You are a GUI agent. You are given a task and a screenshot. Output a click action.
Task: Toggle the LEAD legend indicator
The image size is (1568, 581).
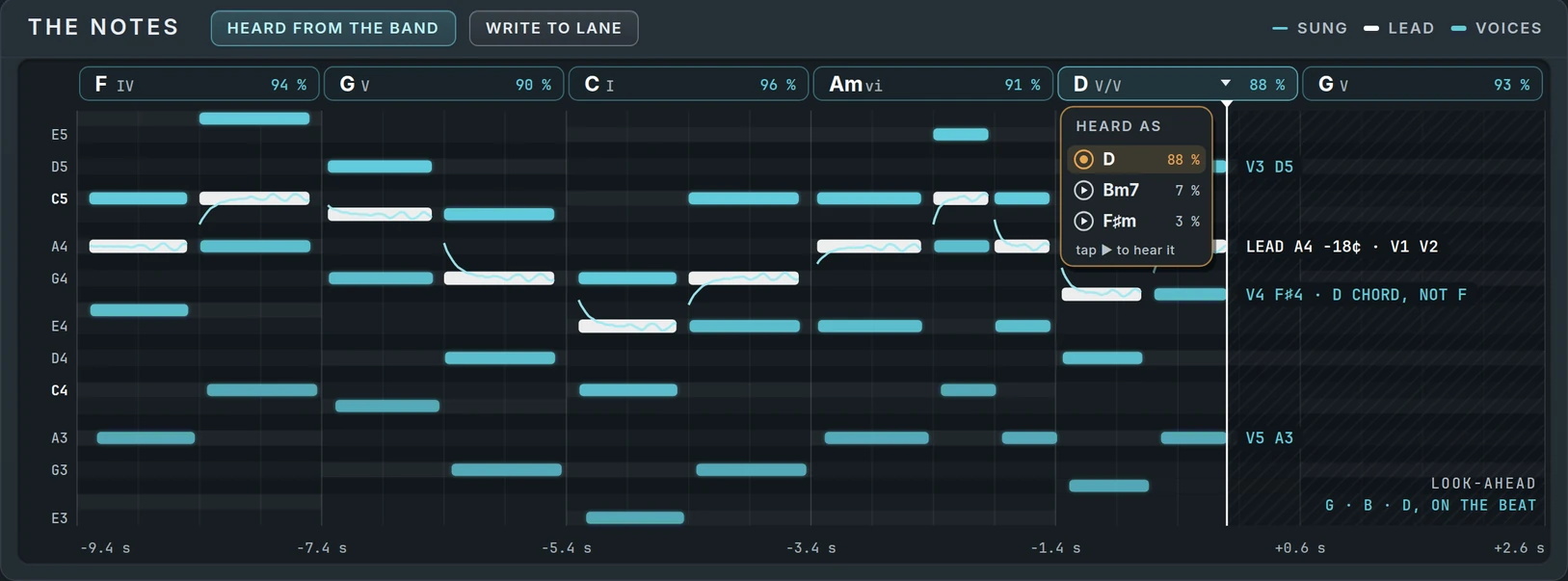tap(1398, 28)
